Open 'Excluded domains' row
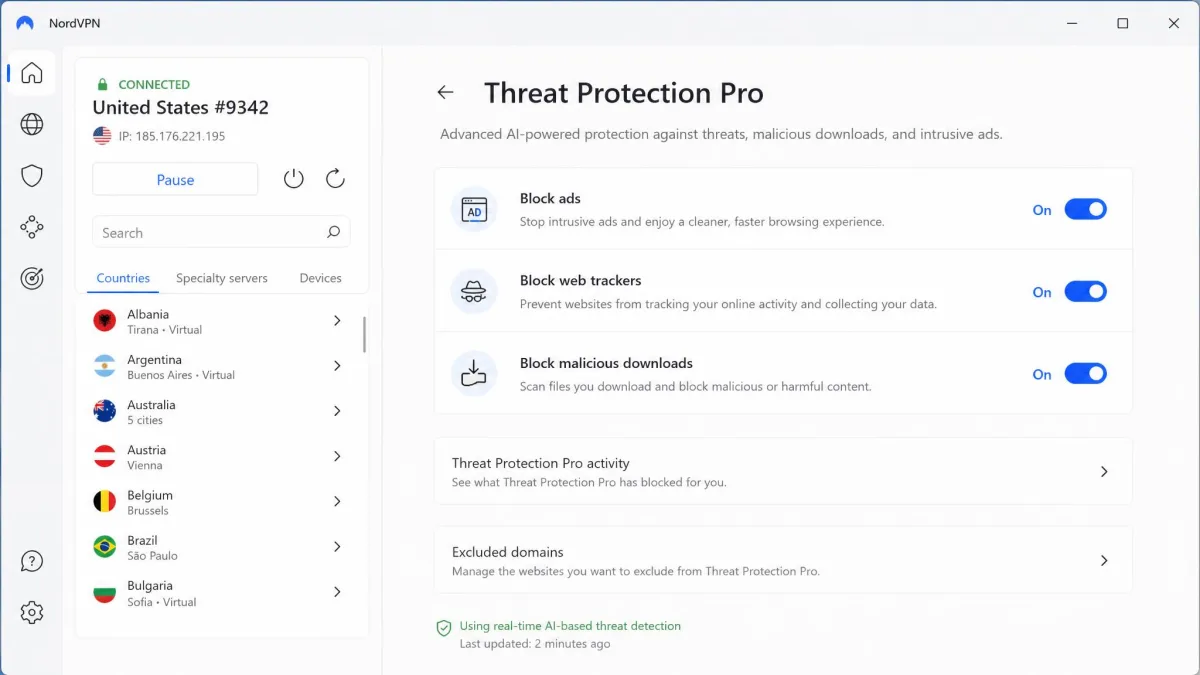Viewport: 1200px width, 675px height. click(x=783, y=561)
